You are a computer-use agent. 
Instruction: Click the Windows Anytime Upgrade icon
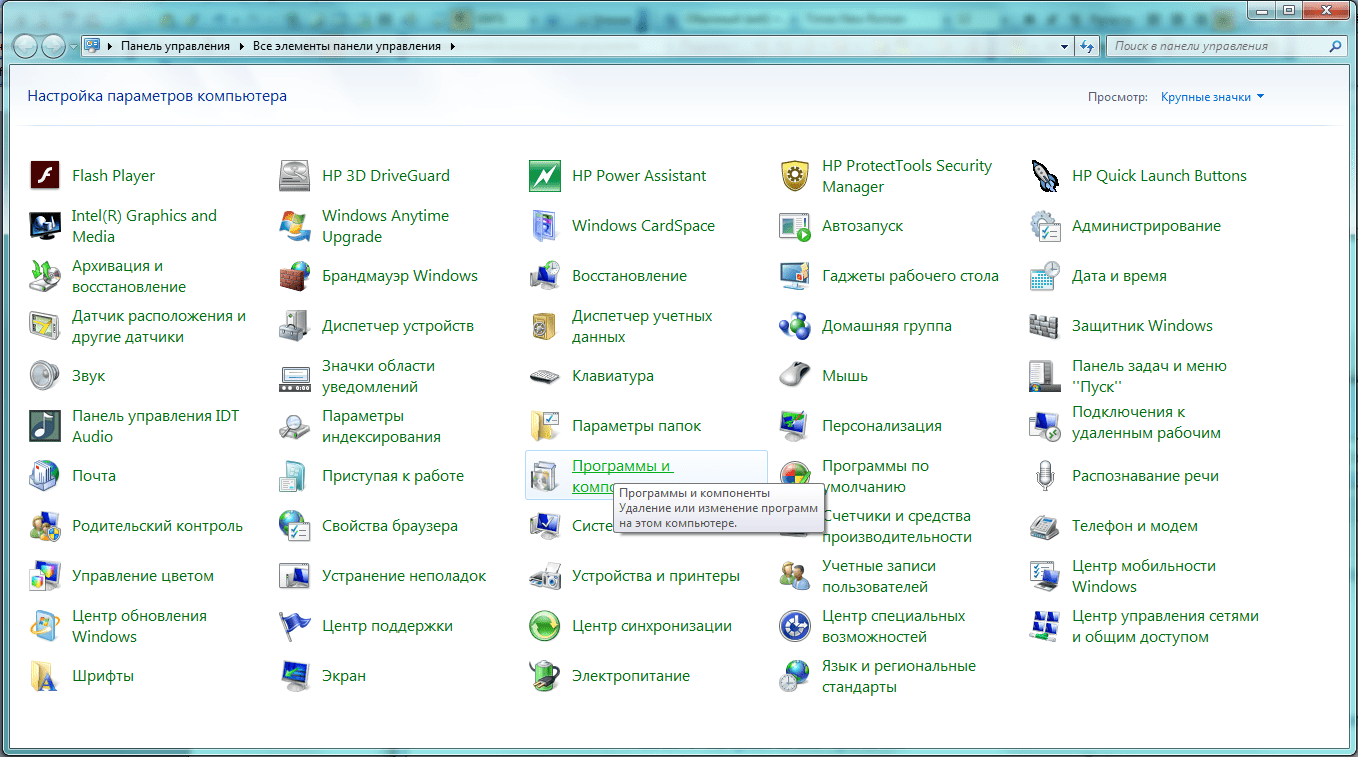pyautogui.click(x=295, y=226)
